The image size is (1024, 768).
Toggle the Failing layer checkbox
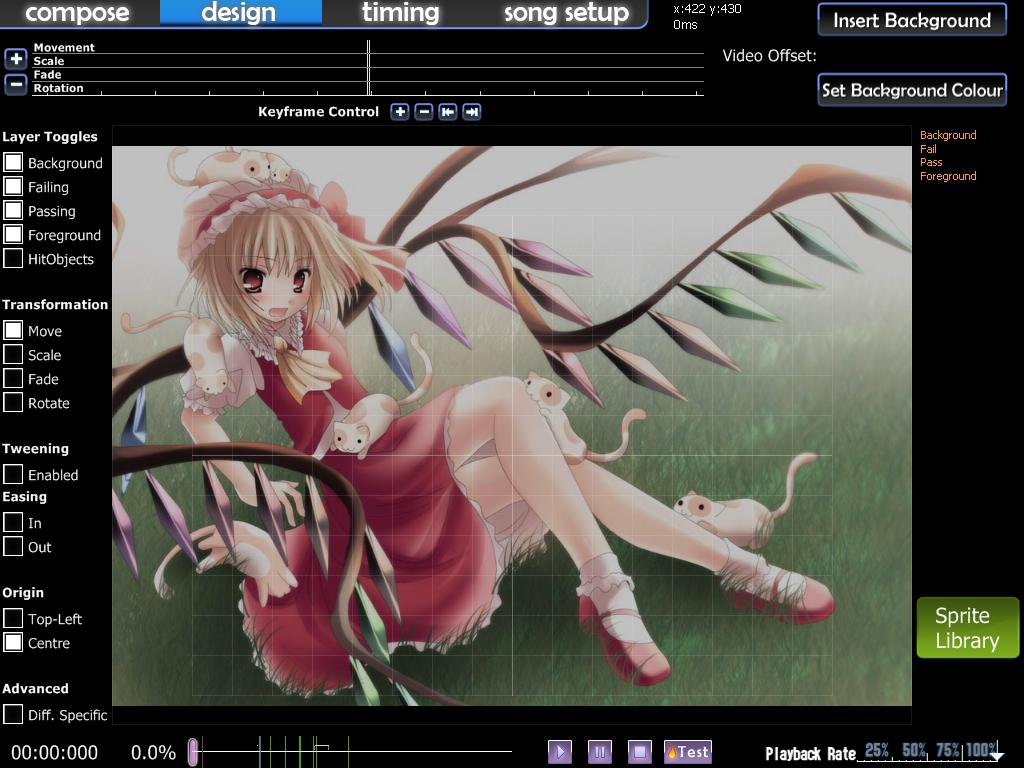[x=13, y=187]
